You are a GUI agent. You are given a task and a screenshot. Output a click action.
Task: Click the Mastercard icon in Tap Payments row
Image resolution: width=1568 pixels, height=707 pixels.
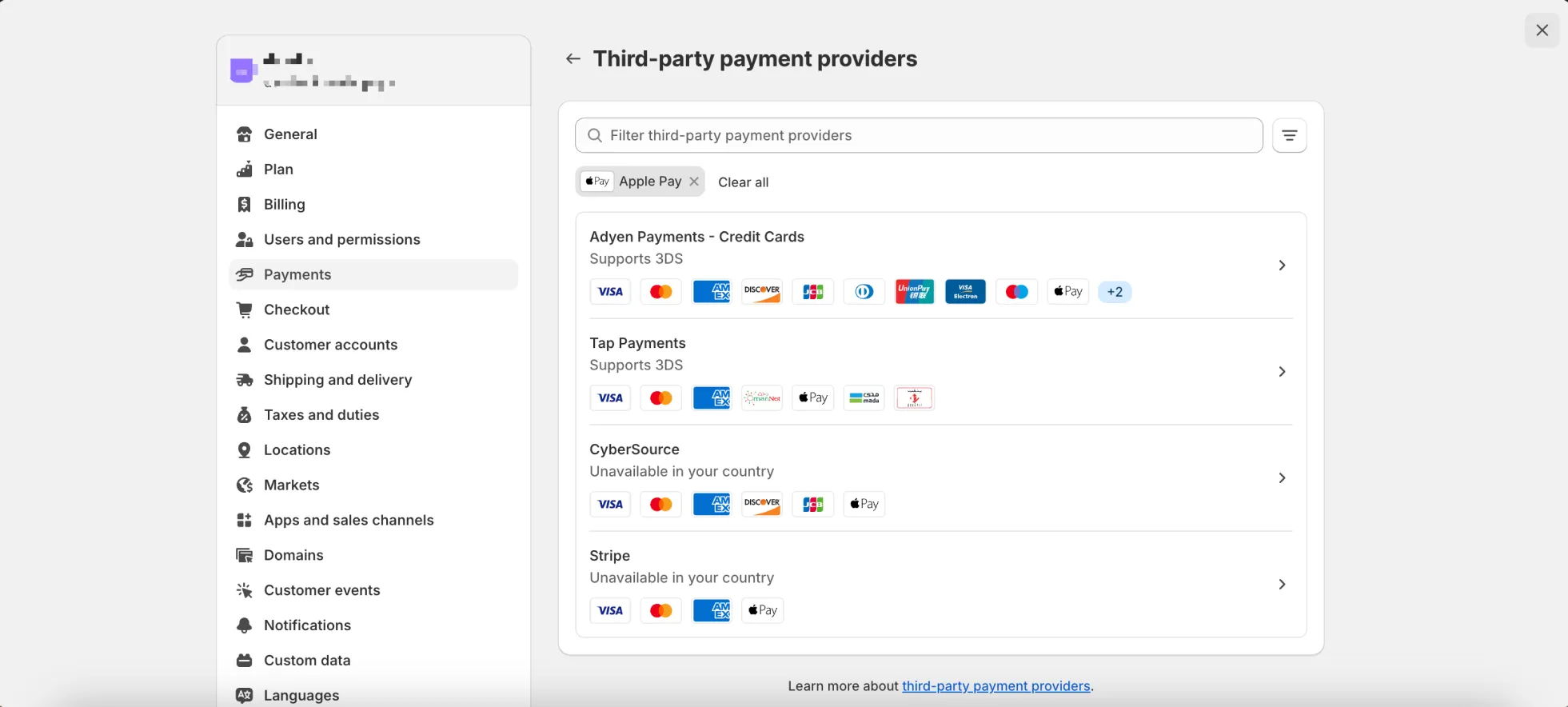pos(660,398)
